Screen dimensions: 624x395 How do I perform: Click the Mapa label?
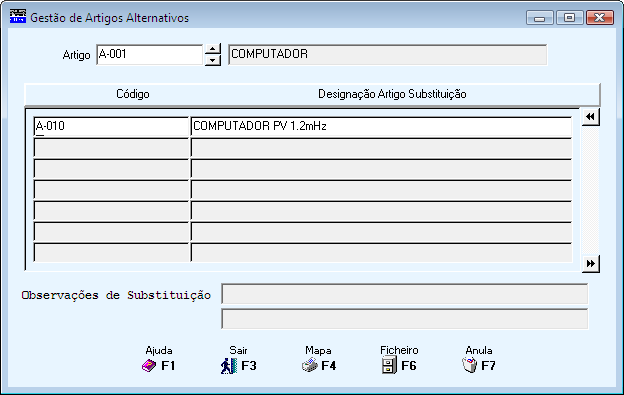coord(318,350)
